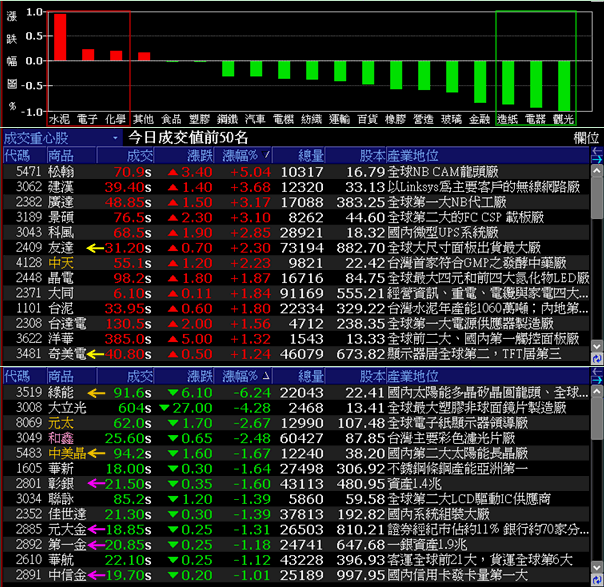Click gainers table scroll-down arrow
This screenshot has height=587, width=604.
(596, 346)
